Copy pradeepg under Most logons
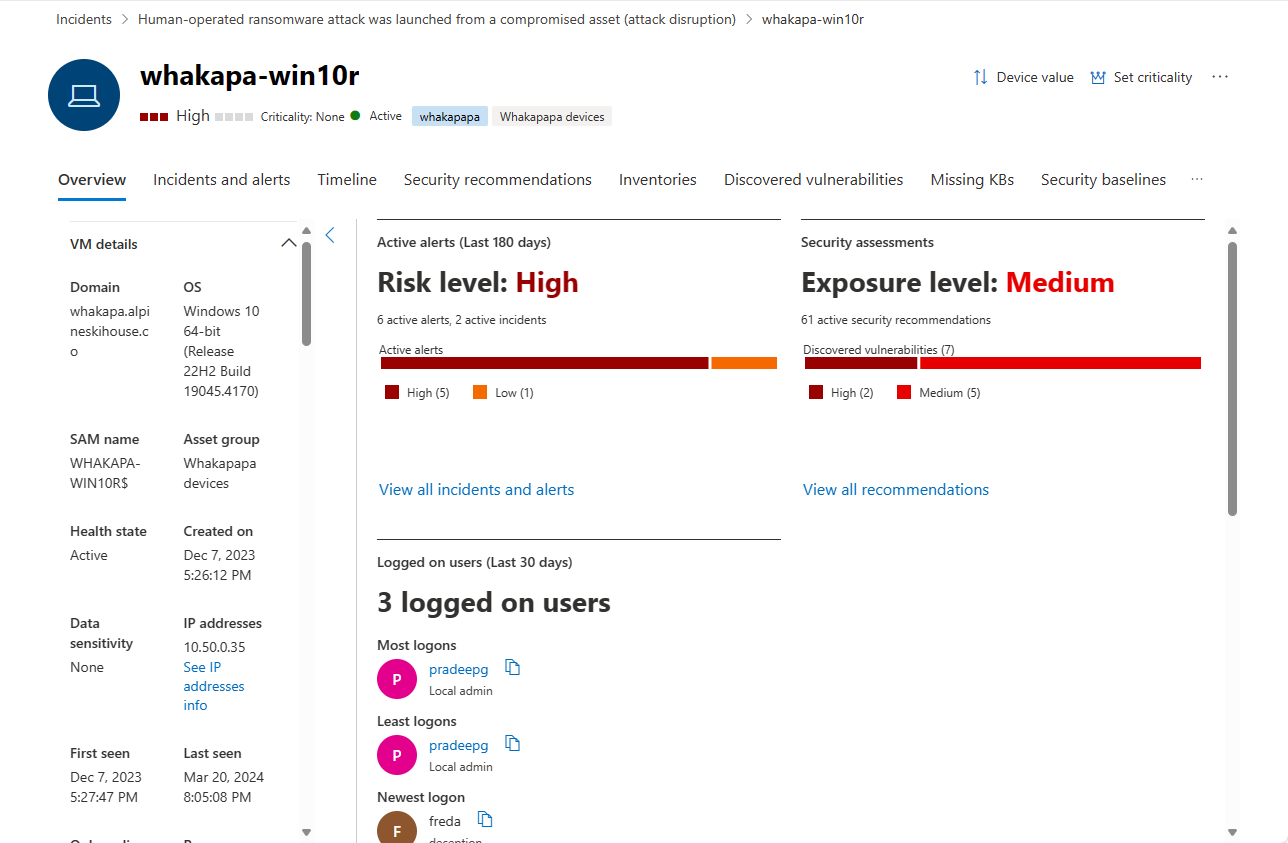This screenshot has height=843, width=1288. coord(513,668)
